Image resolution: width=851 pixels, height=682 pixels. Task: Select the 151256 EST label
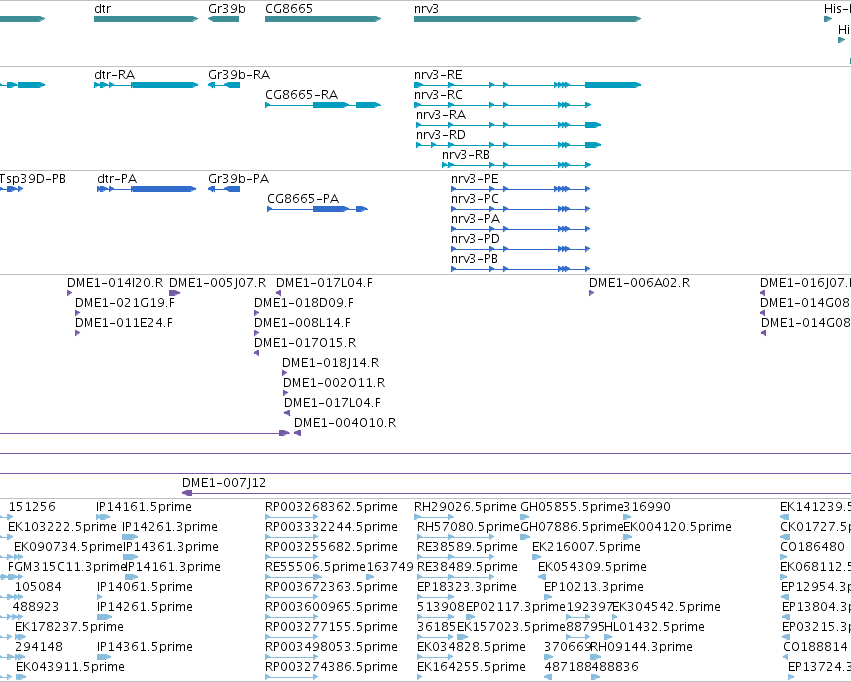(x=32, y=507)
